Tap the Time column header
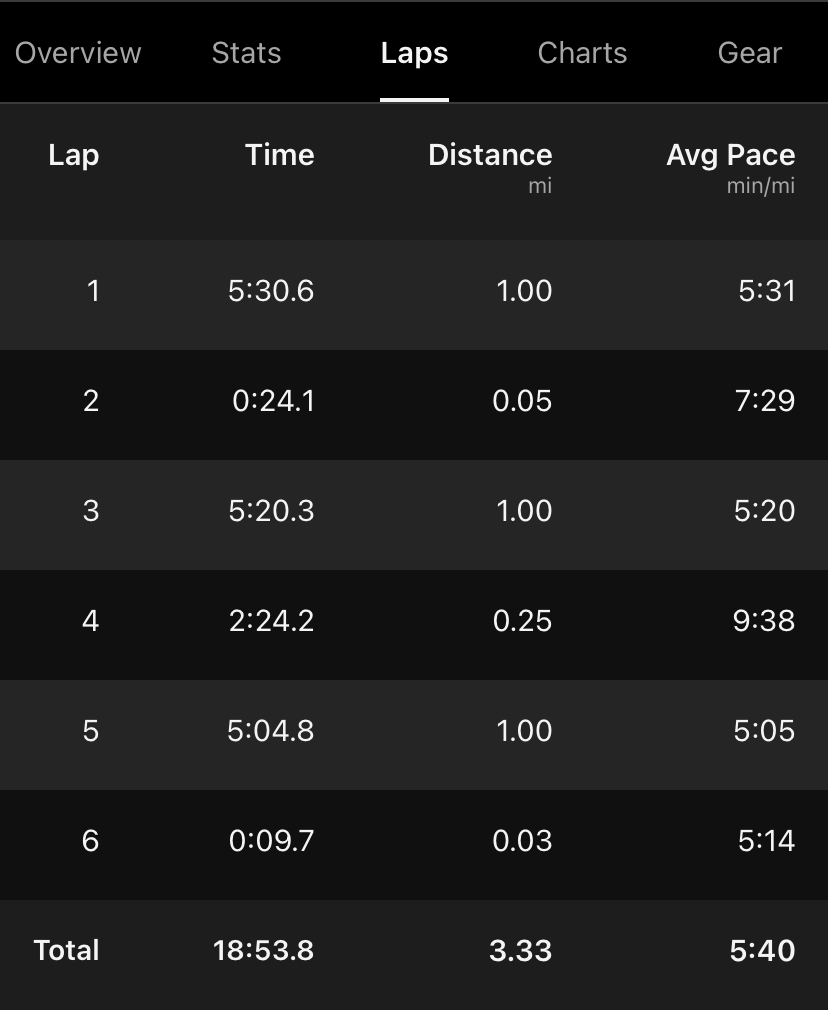828x1010 pixels. (x=280, y=155)
